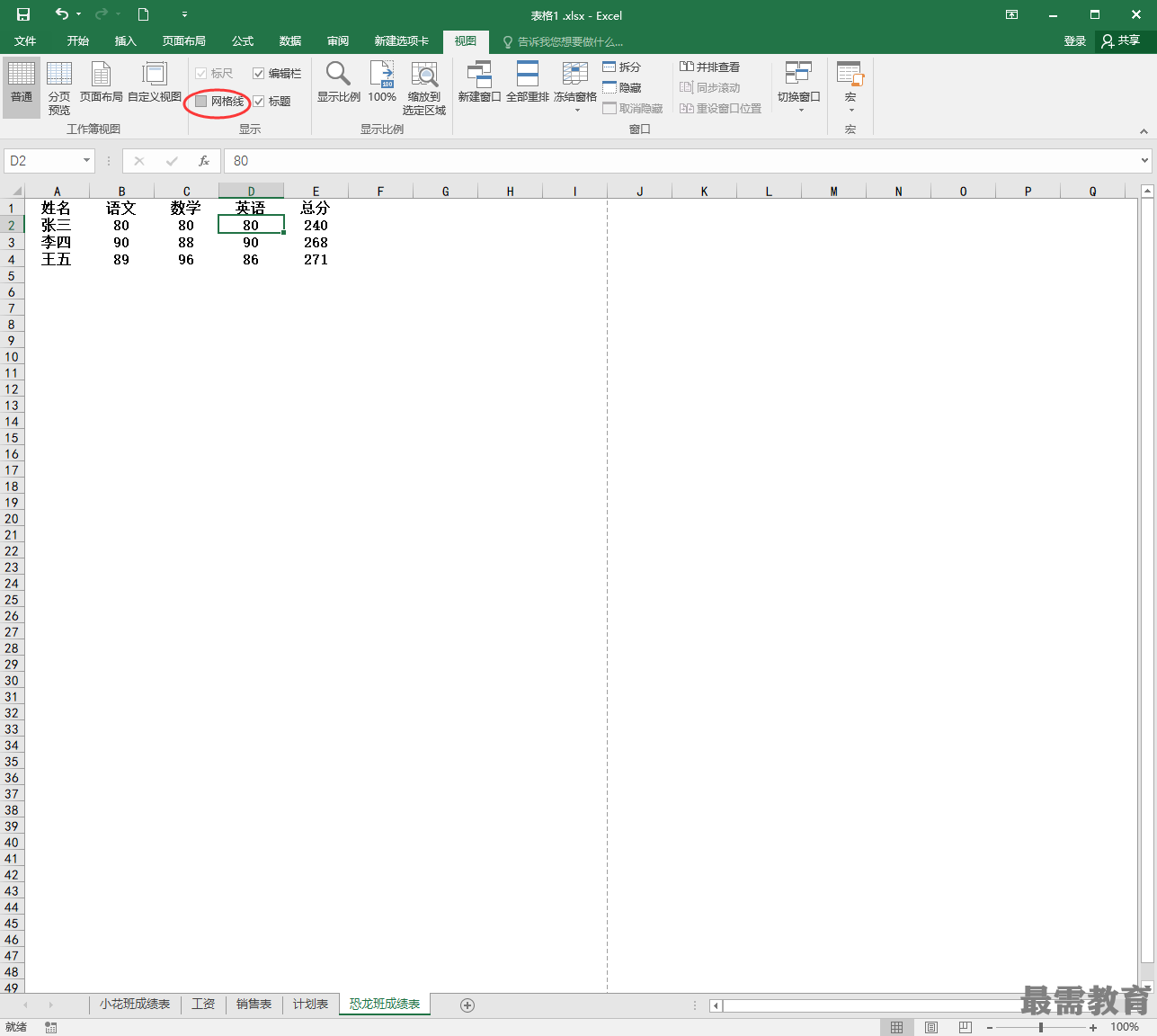Open the Insert (插入) tab

126,41
